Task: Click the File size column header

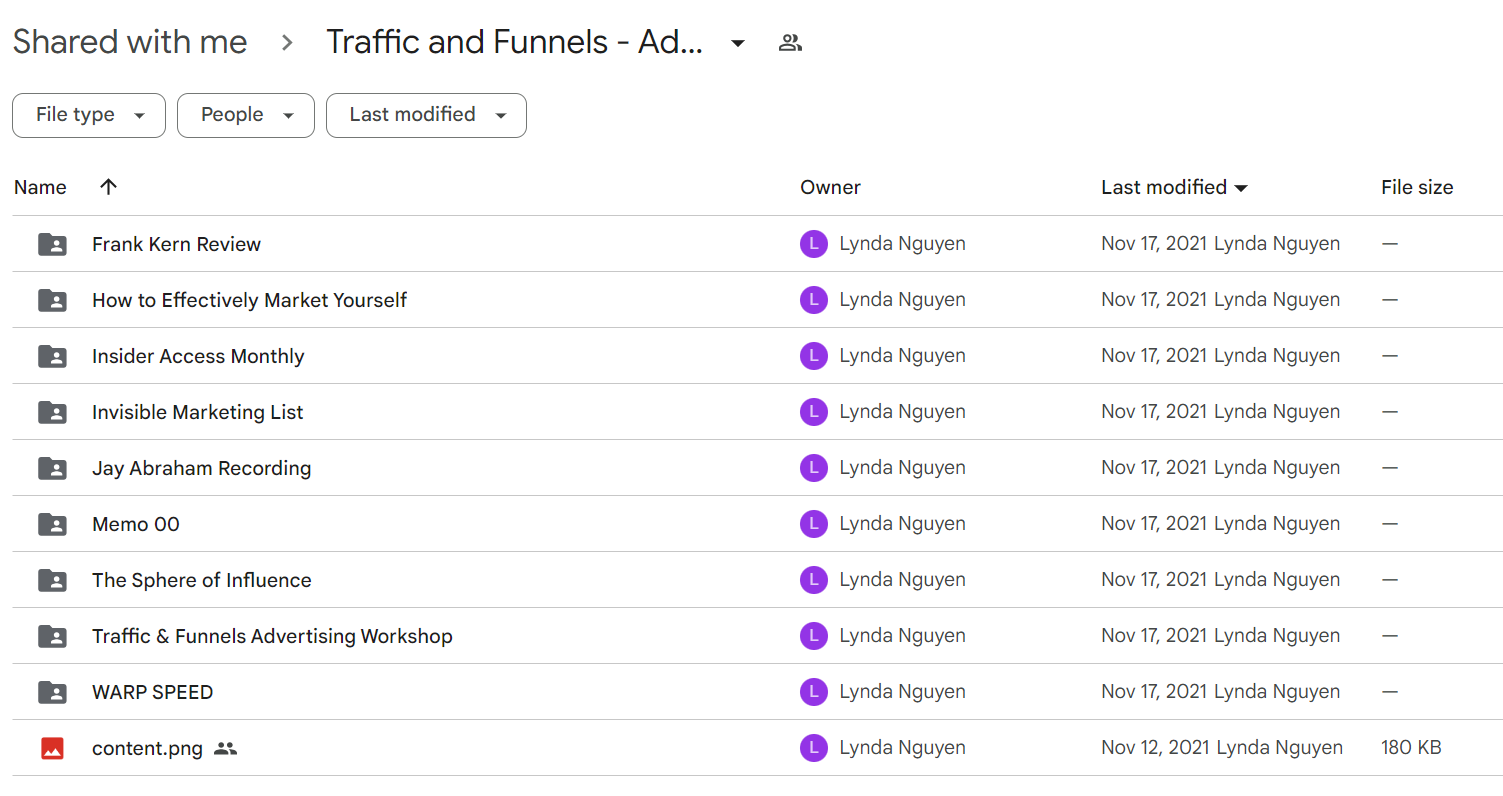Action: 1417,187
